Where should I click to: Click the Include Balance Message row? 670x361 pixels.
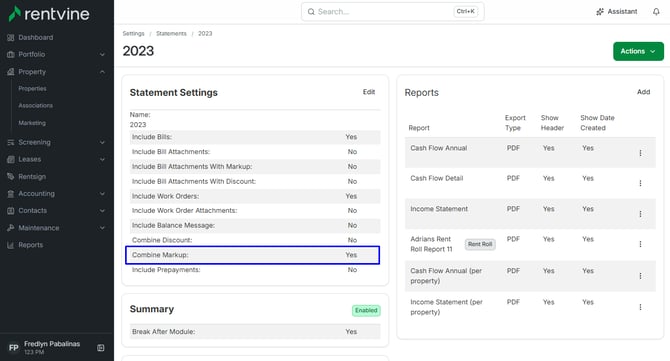(x=255, y=225)
